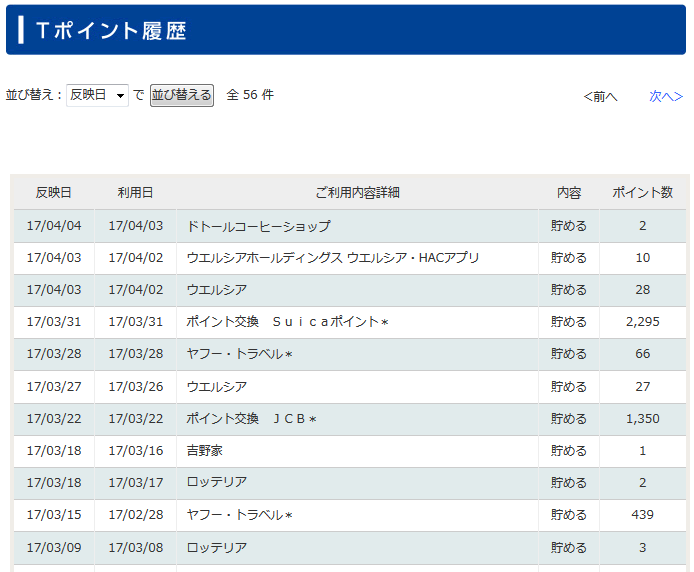Select the 439 points value
Screen dimensions: 694x572
[x=643, y=515]
